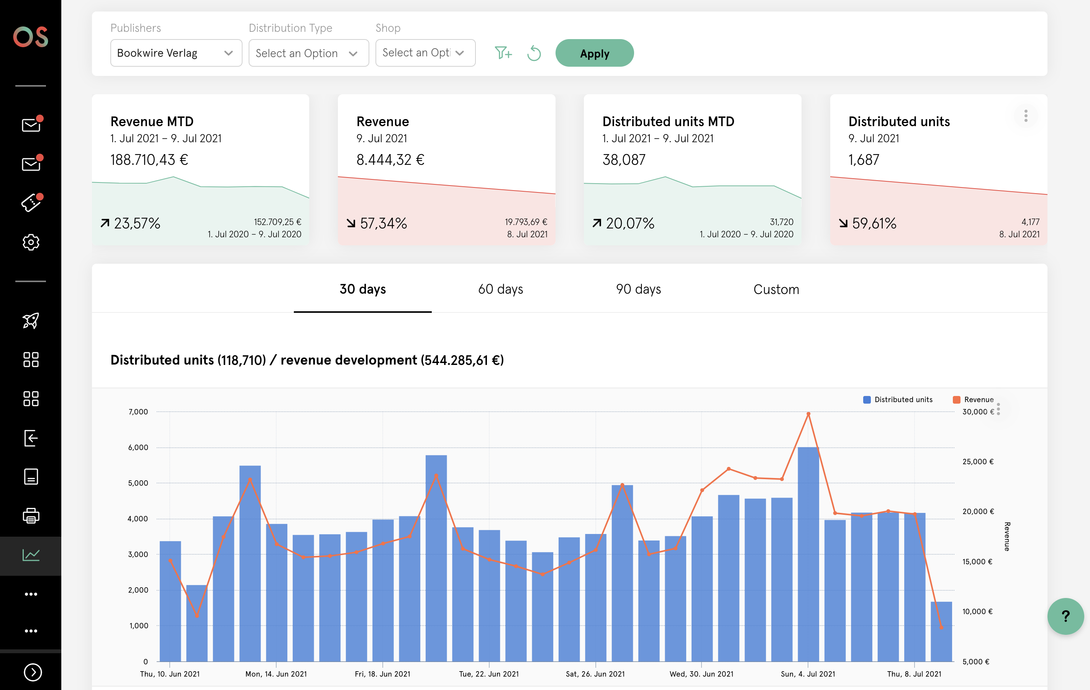Open the ticket icon with notification badge
The height and width of the screenshot is (690, 1090).
point(31,203)
